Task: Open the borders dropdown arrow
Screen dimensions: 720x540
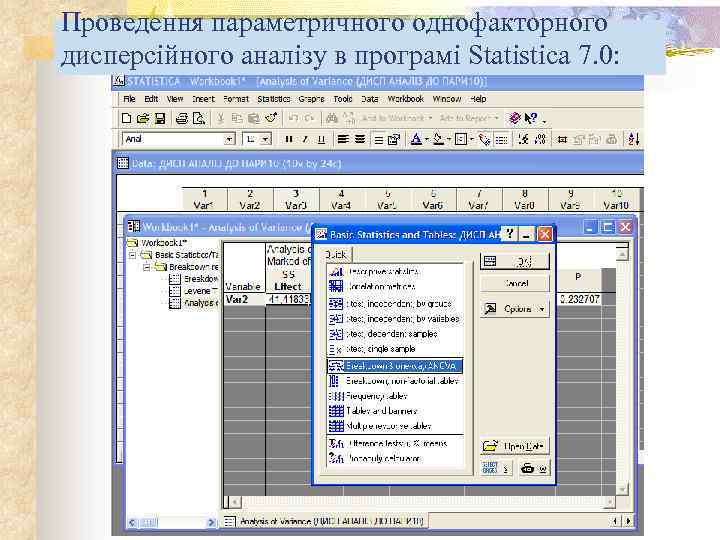Action: click(472, 139)
